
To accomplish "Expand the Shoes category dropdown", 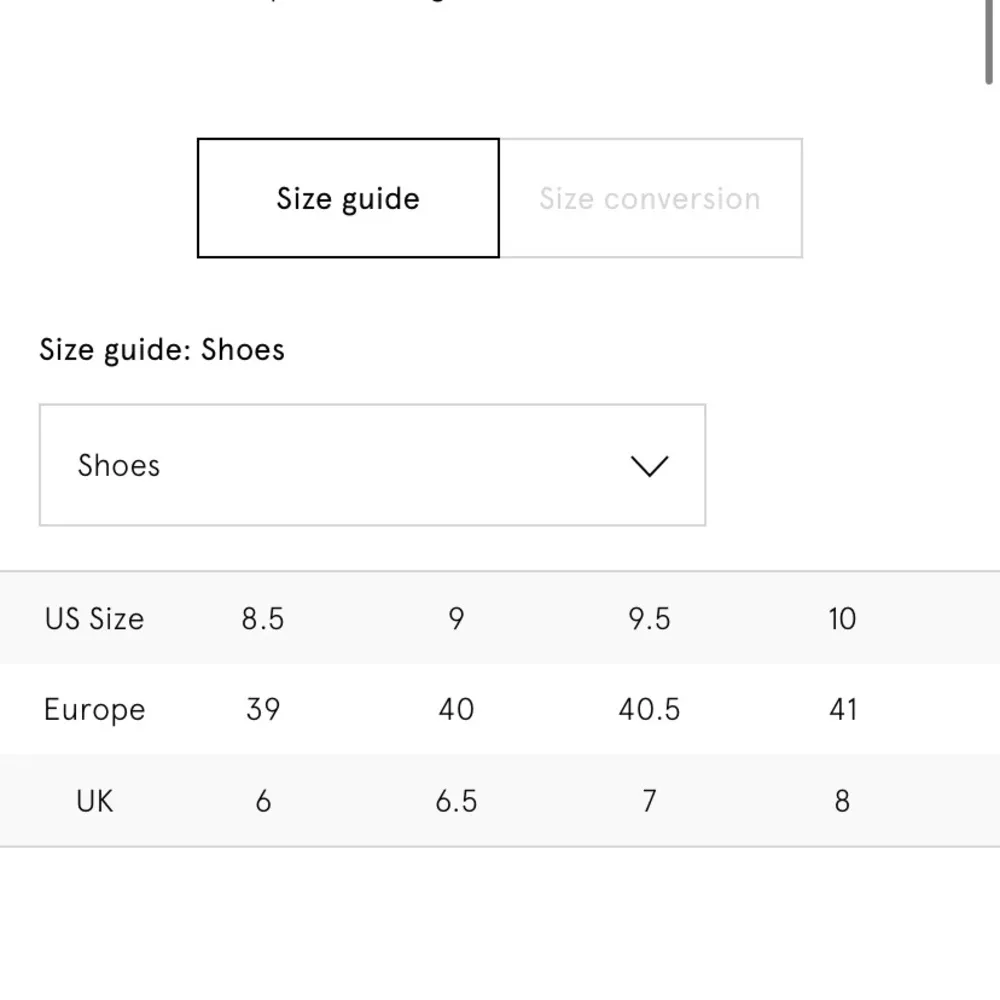I will (372, 465).
